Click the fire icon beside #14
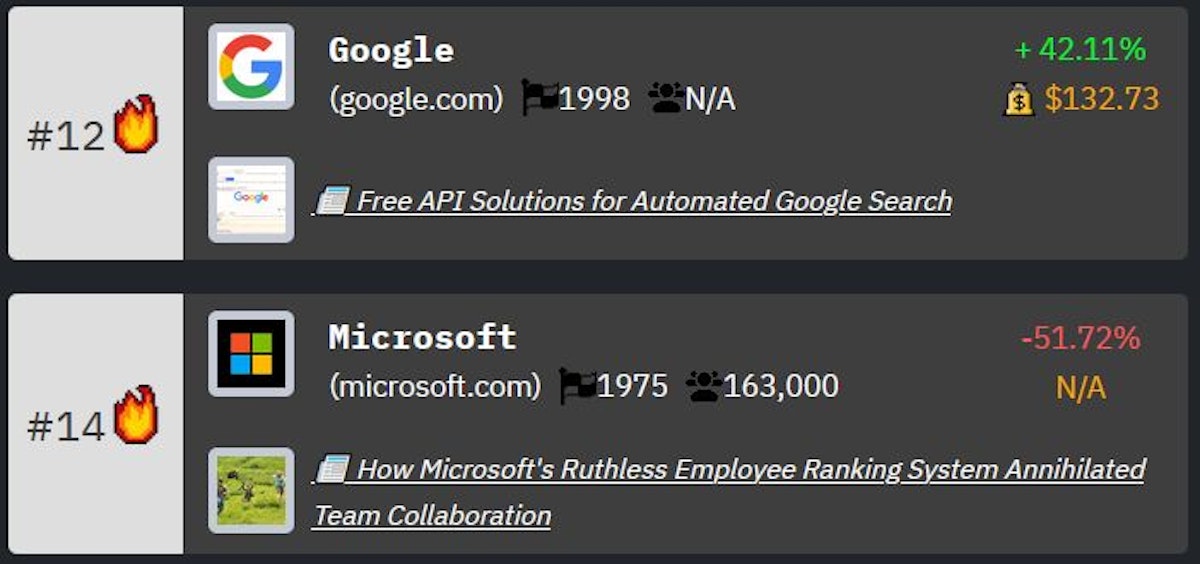The height and width of the screenshot is (564, 1200). [135, 415]
